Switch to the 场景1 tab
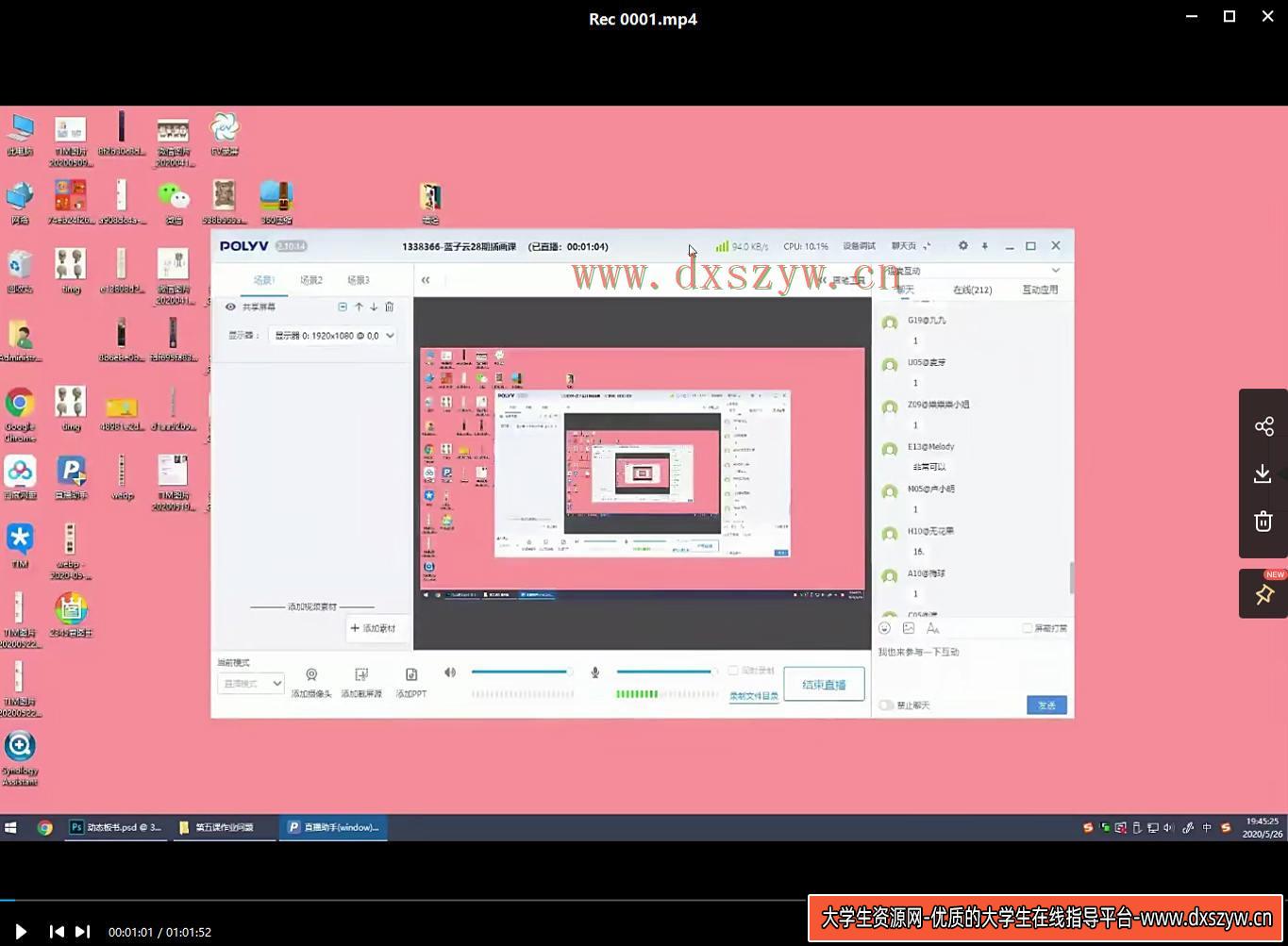The image size is (1288, 946). 264,280
